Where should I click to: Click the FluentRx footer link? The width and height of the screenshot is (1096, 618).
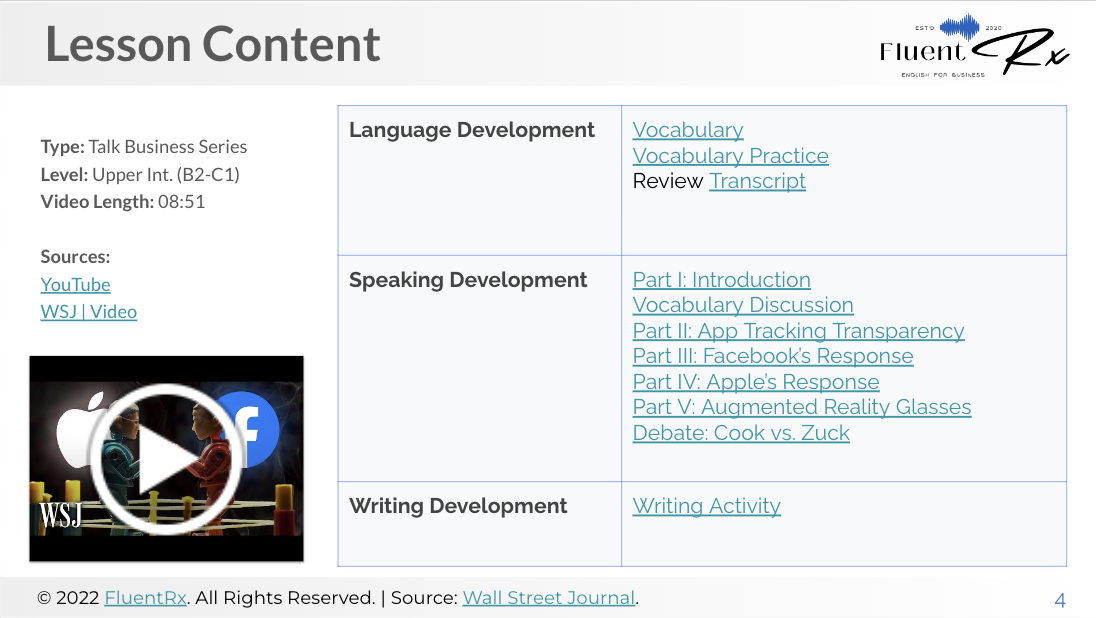coord(145,598)
